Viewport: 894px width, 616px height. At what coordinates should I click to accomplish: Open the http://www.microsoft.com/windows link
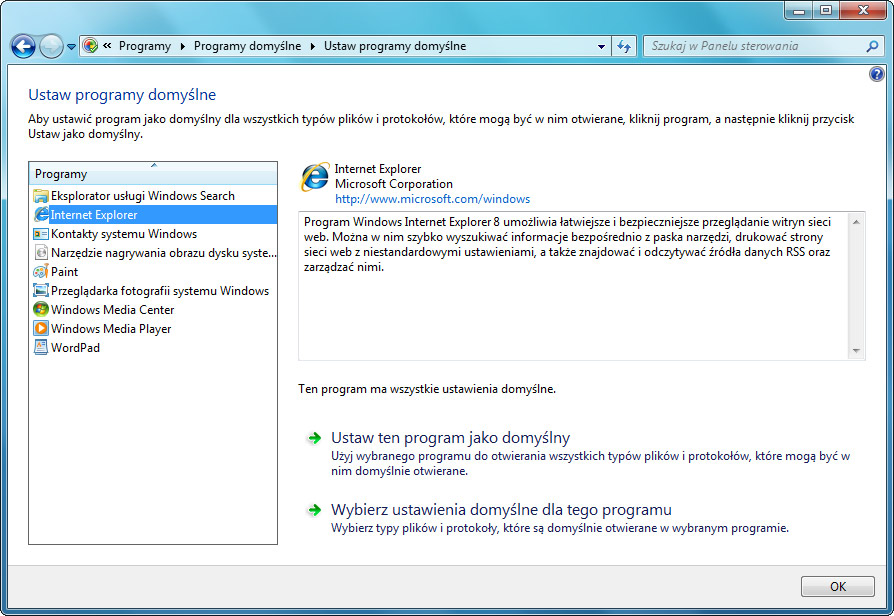432,199
